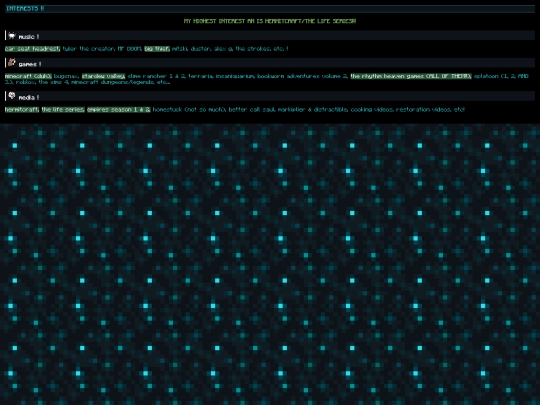
Task: Click the "music !" heading text
Action: click(x=29, y=37)
